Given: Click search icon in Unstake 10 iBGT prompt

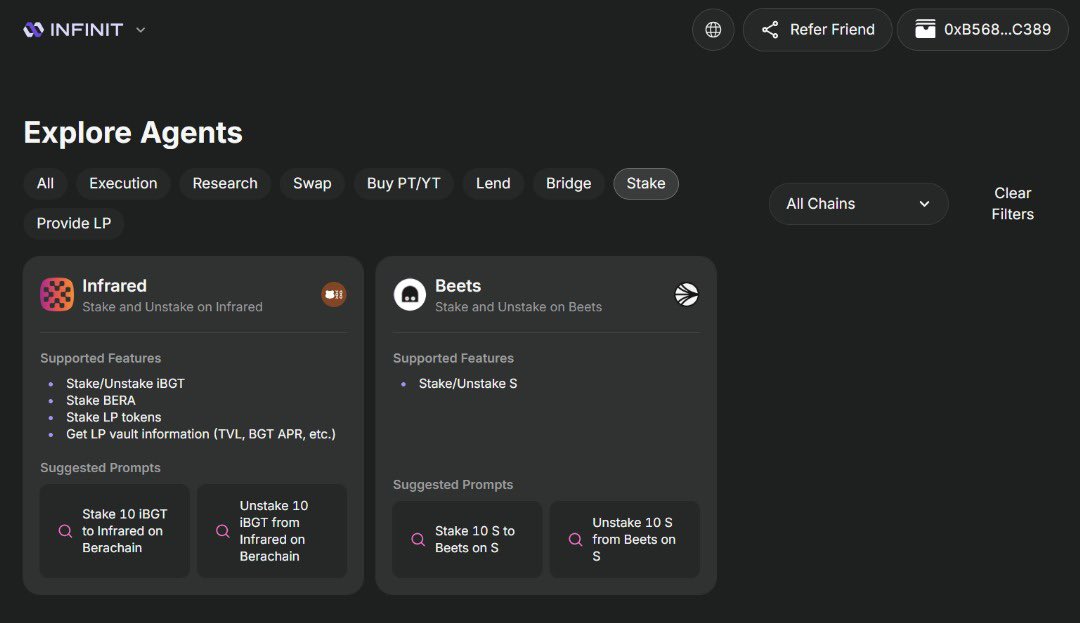Looking at the screenshot, I should click(222, 531).
